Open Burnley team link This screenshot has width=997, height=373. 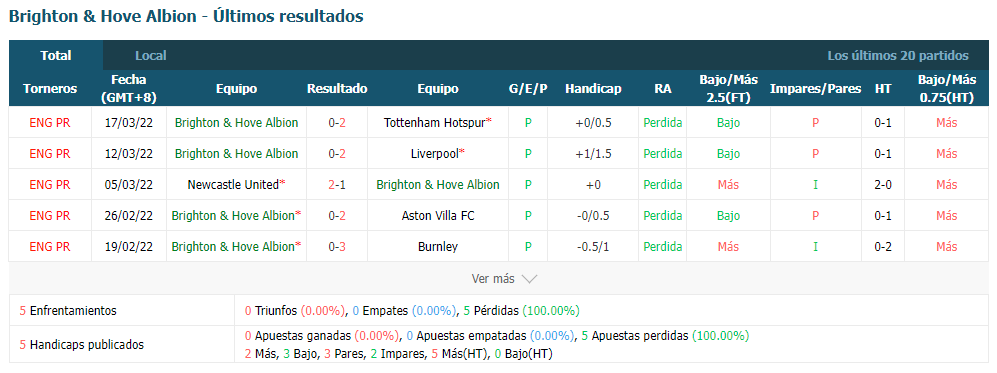pos(437,247)
